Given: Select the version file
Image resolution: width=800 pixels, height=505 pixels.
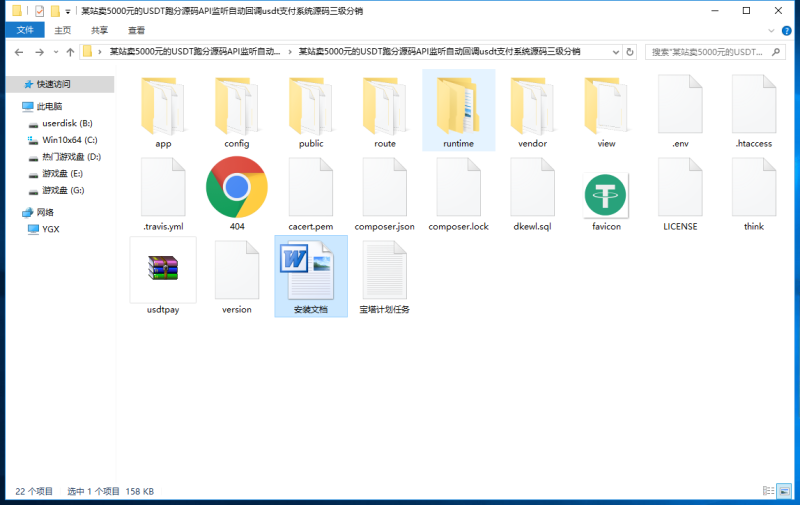Looking at the screenshot, I should coord(237,276).
